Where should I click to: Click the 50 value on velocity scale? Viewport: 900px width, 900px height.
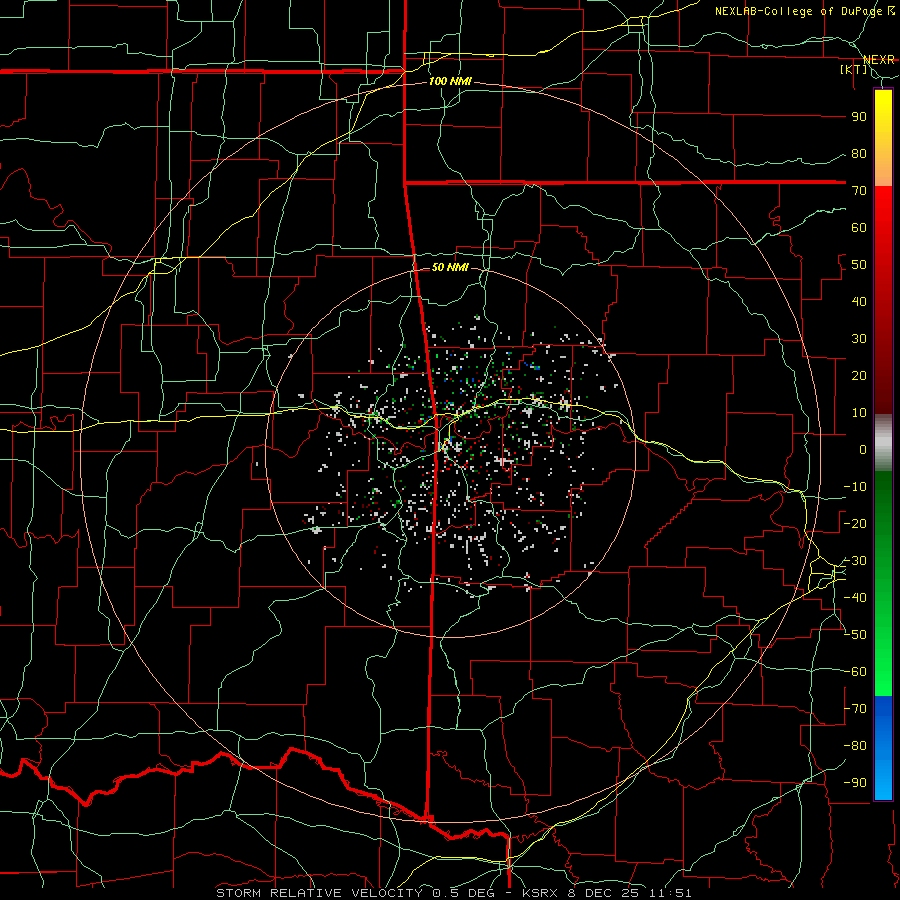[x=859, y=265]
